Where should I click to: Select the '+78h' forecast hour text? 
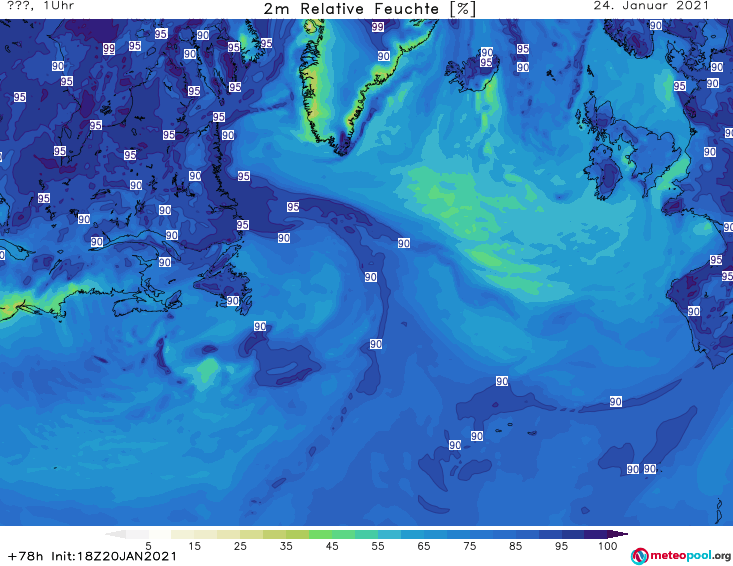pyautogui.click(x=26, y=556)
